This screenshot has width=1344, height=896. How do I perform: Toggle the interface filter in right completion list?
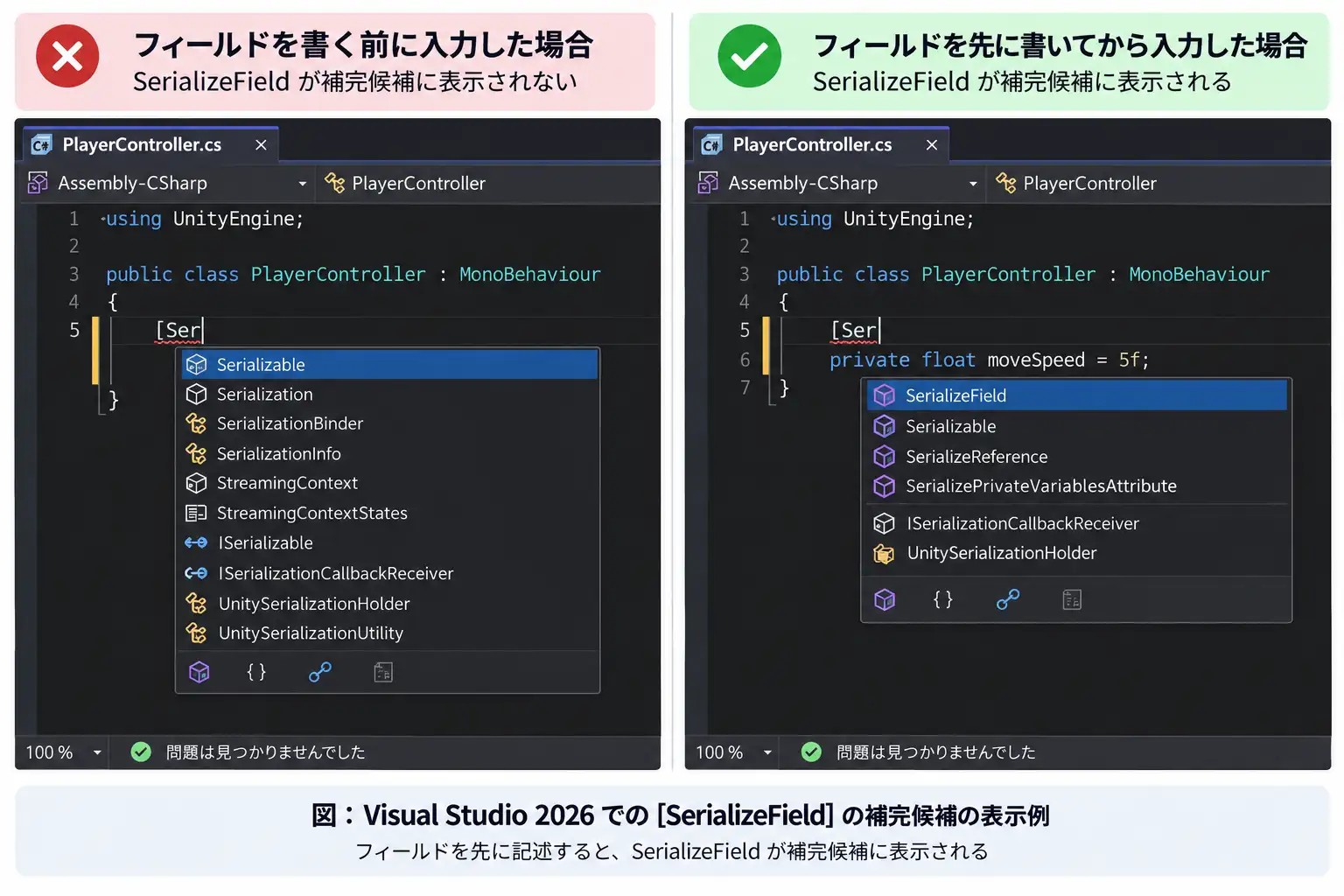[1008, 599]
